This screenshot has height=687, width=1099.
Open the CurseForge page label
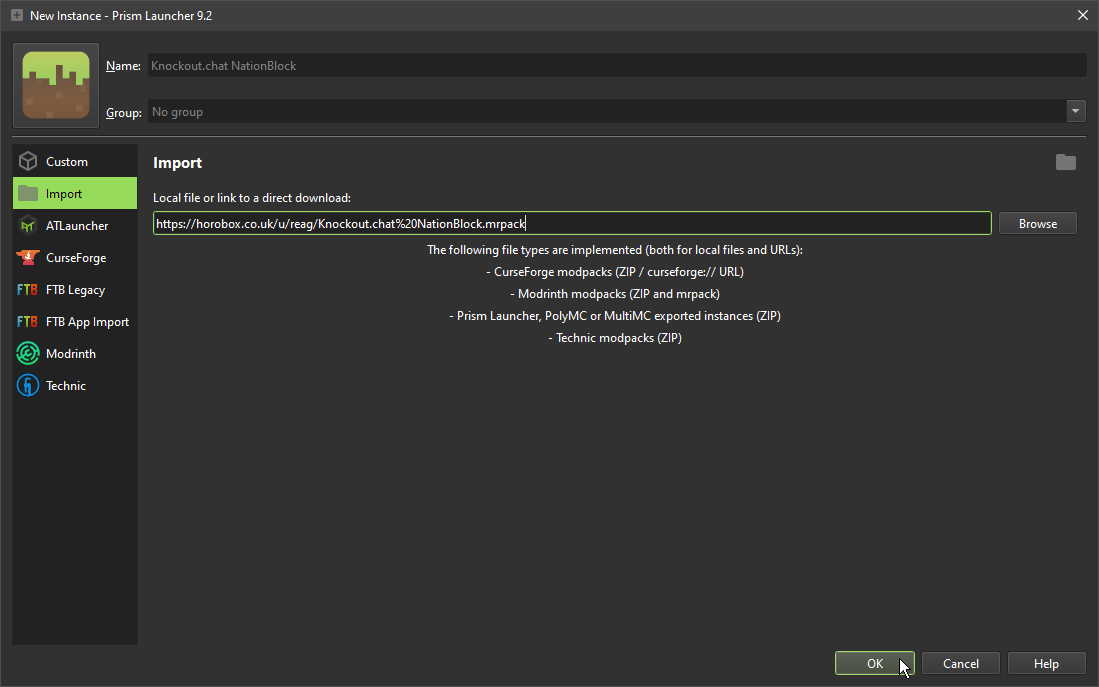76,258
